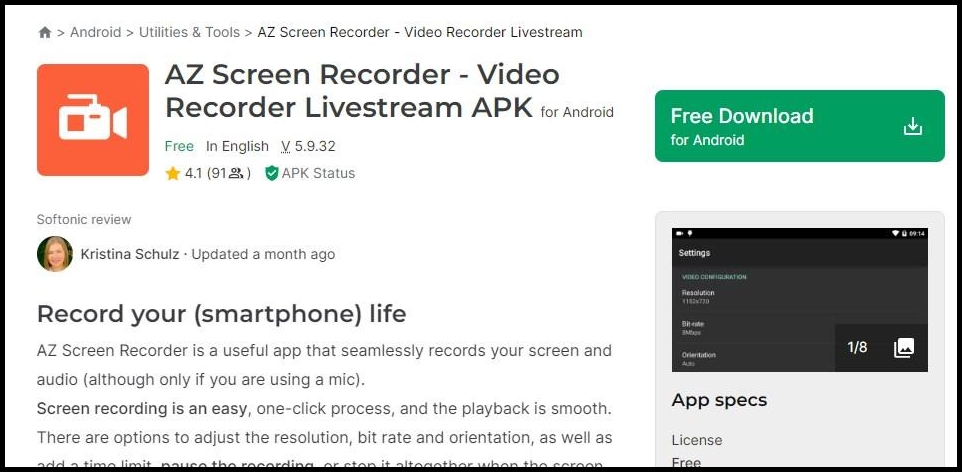
Task: Click the 1/8 screenshot counter
Action: 857,347
